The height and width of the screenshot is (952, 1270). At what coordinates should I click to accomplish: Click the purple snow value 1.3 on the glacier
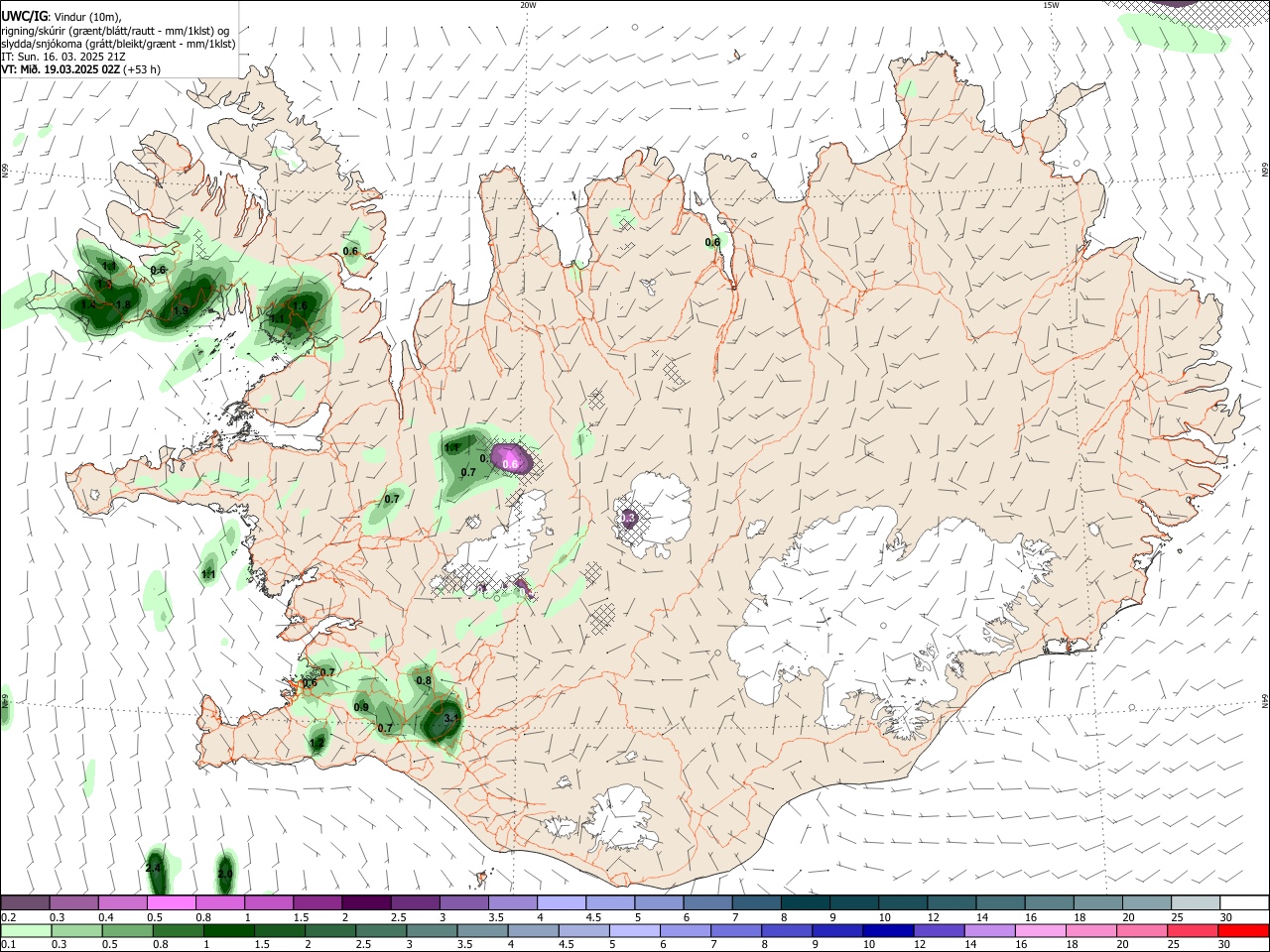(628, 517)
